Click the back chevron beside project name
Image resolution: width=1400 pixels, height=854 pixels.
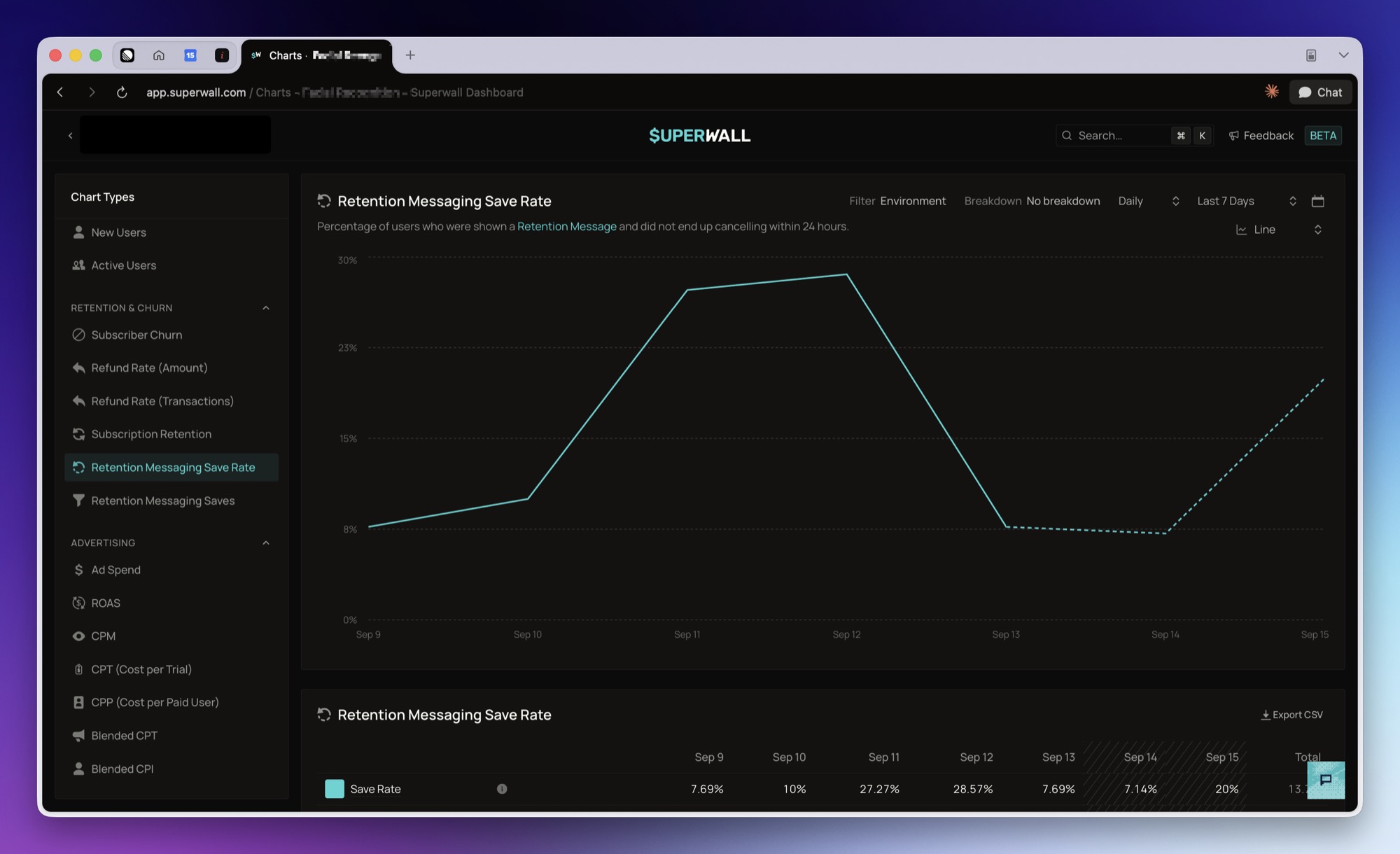point(70,136)
